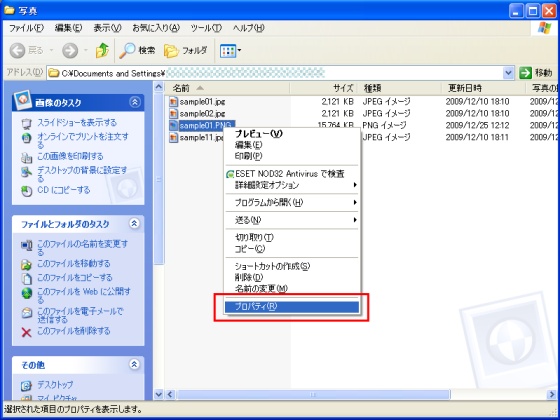Open the 検索 search tool
Image resolution: width=560 pixels, height=420 pixels.
(x=137, y=51)
